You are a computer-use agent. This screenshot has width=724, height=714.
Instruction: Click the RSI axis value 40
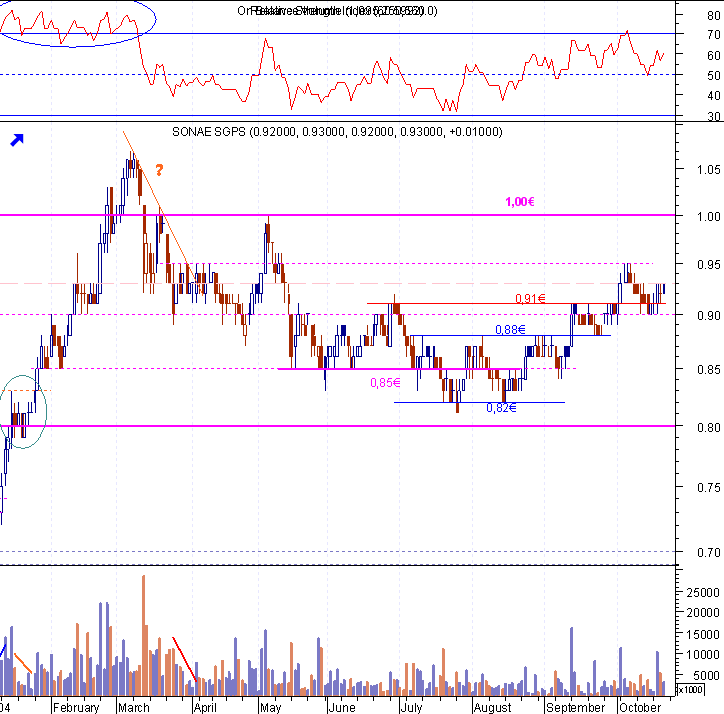click(x=714, y=96)
